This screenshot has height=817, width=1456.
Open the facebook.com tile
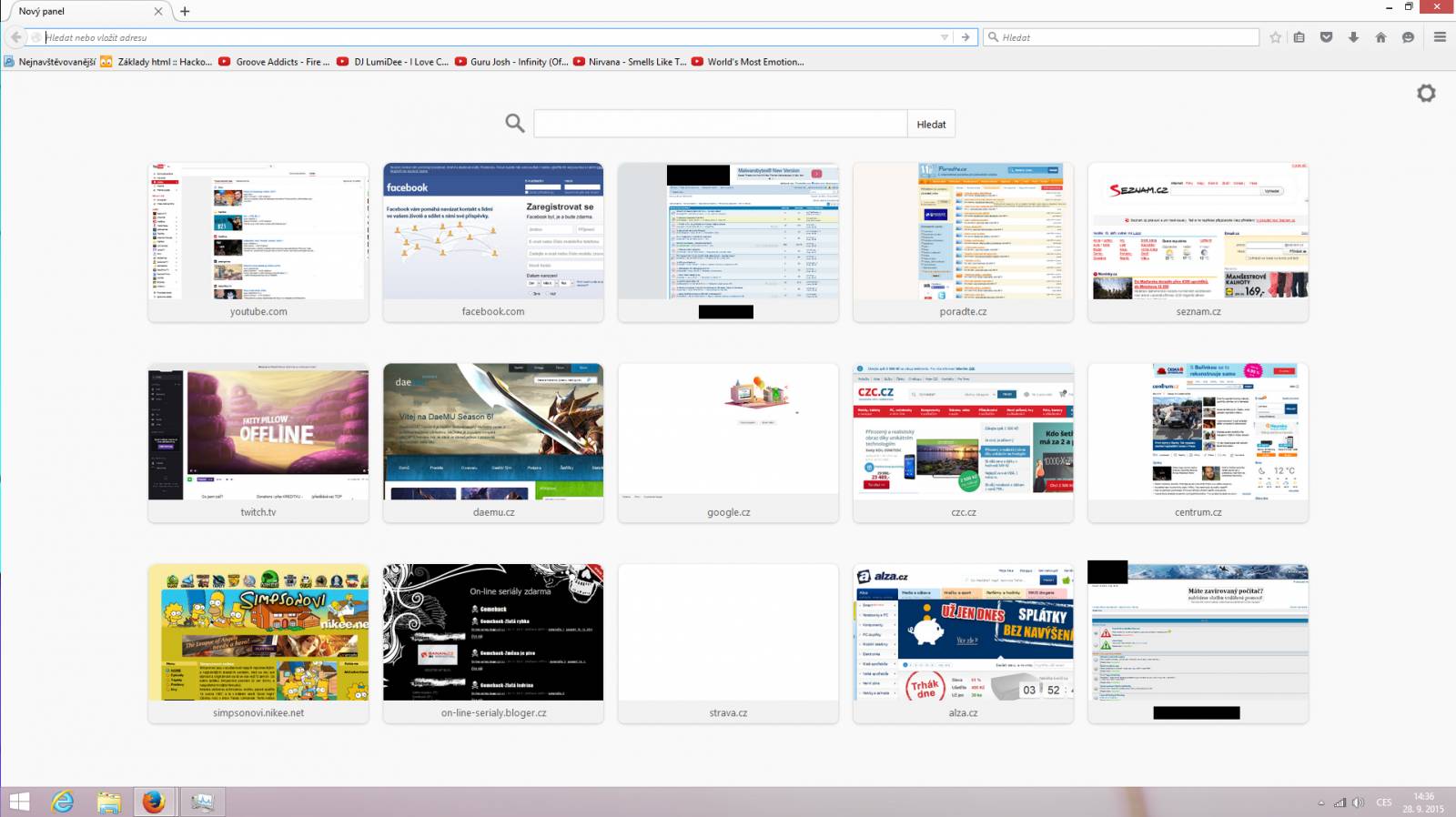[x=493, y=242]
